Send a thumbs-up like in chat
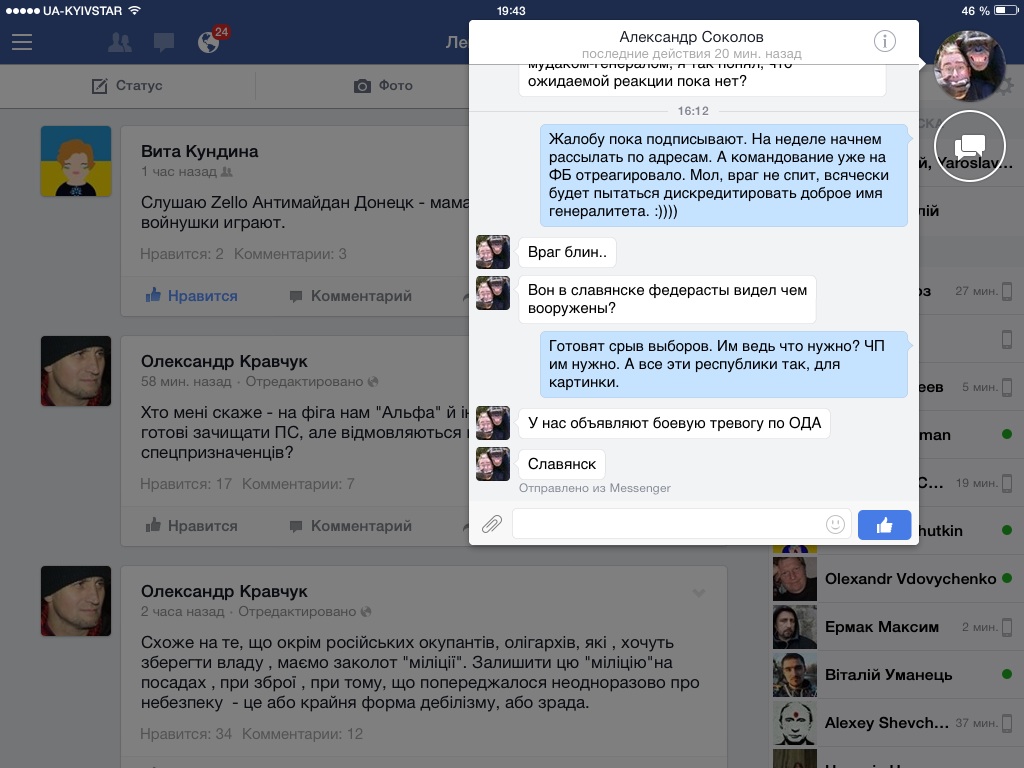Viewport: 1024px width, 768px height. 884,524
